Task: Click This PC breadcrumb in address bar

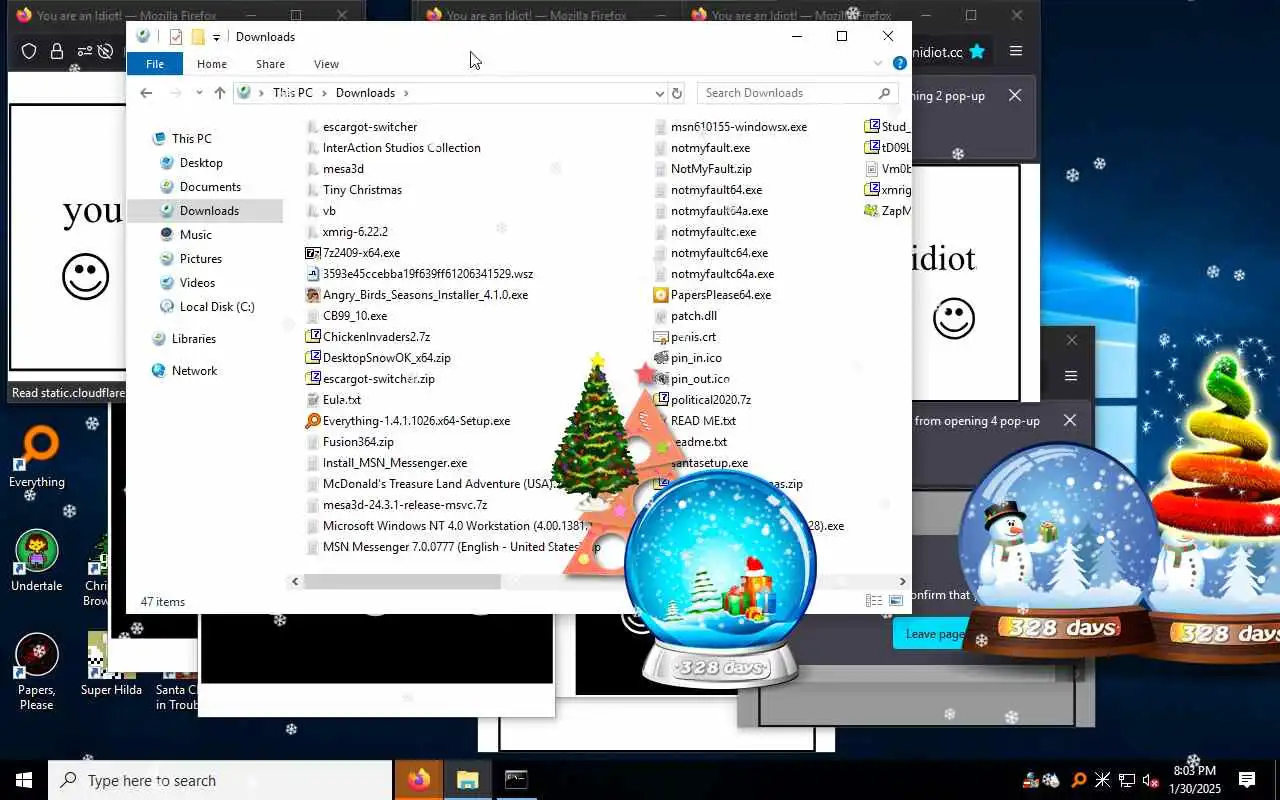Action: click(293, 93)
